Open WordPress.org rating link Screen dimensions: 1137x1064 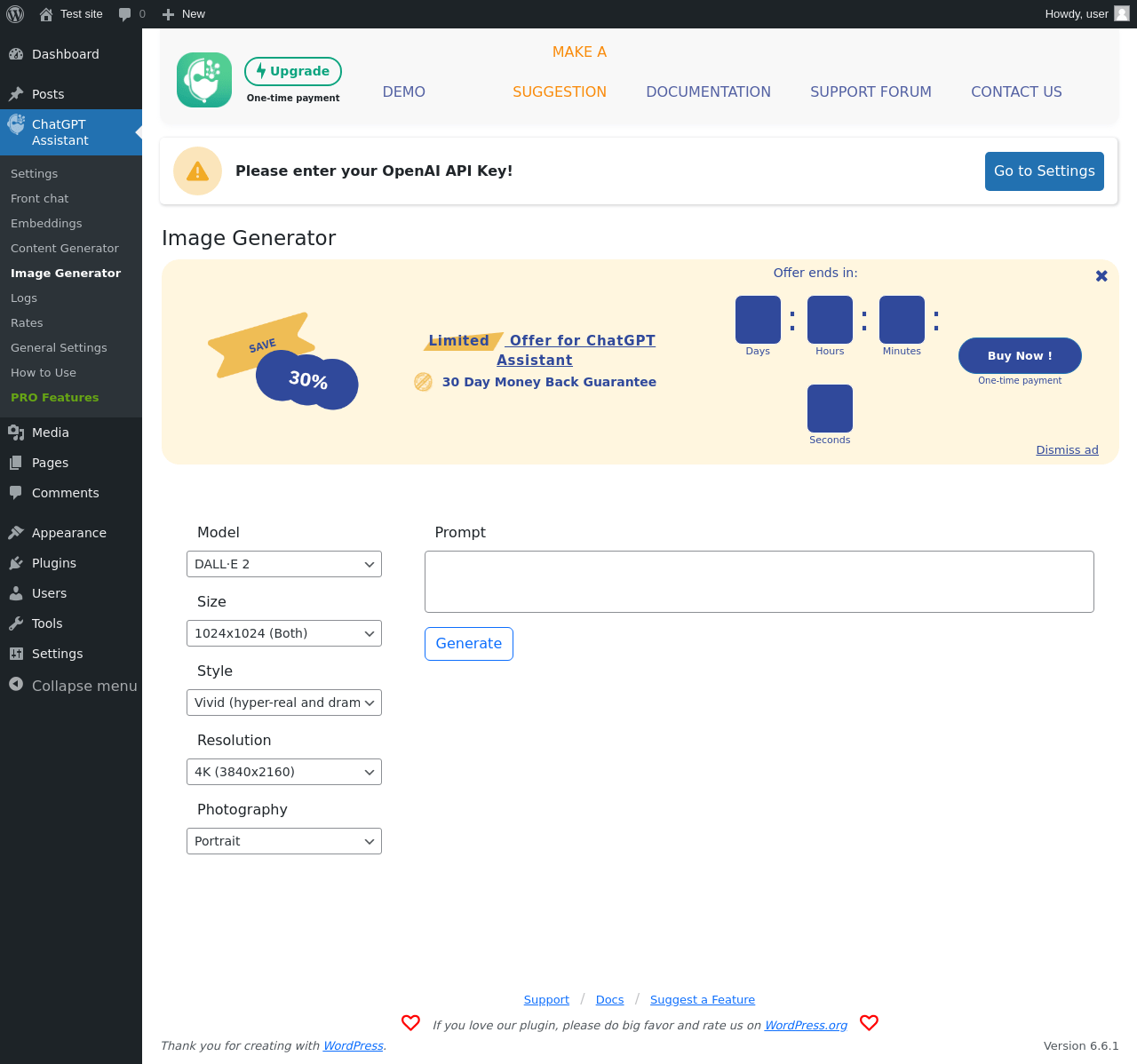click(806, 1025)
